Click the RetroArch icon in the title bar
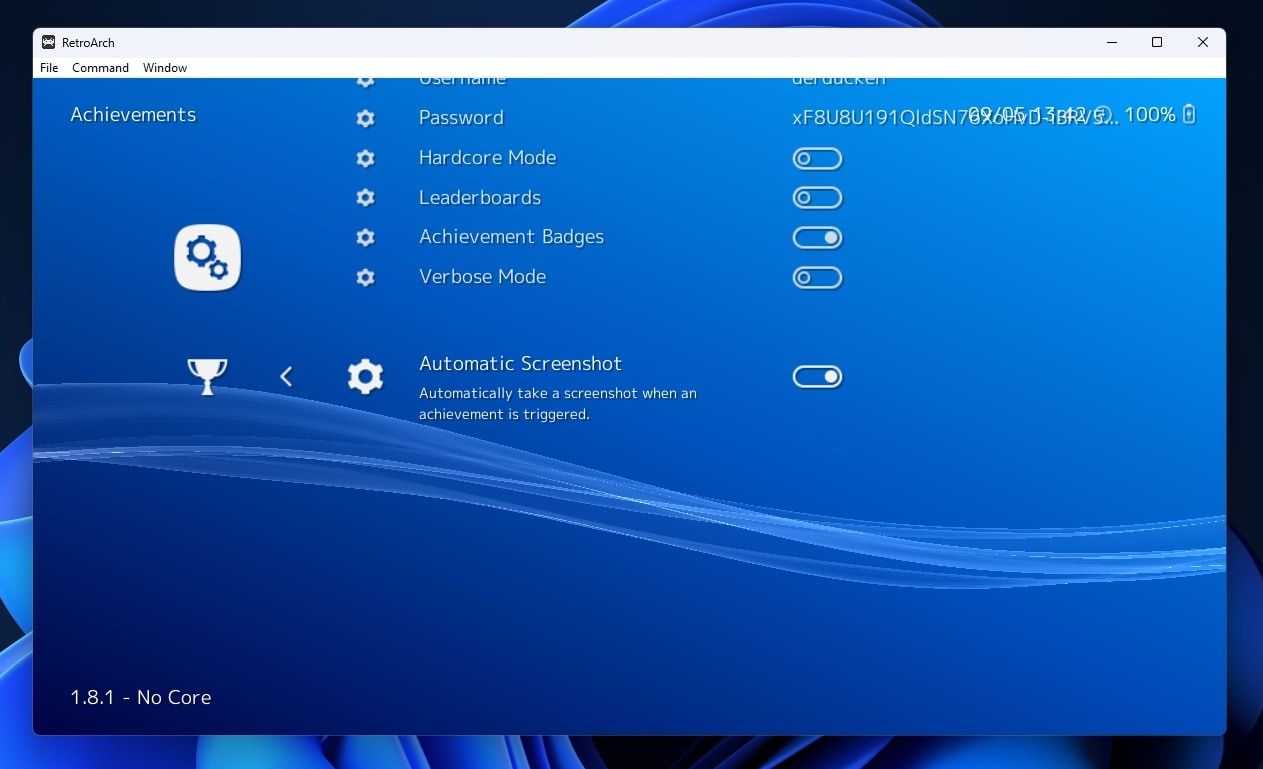 pos(48,42)
